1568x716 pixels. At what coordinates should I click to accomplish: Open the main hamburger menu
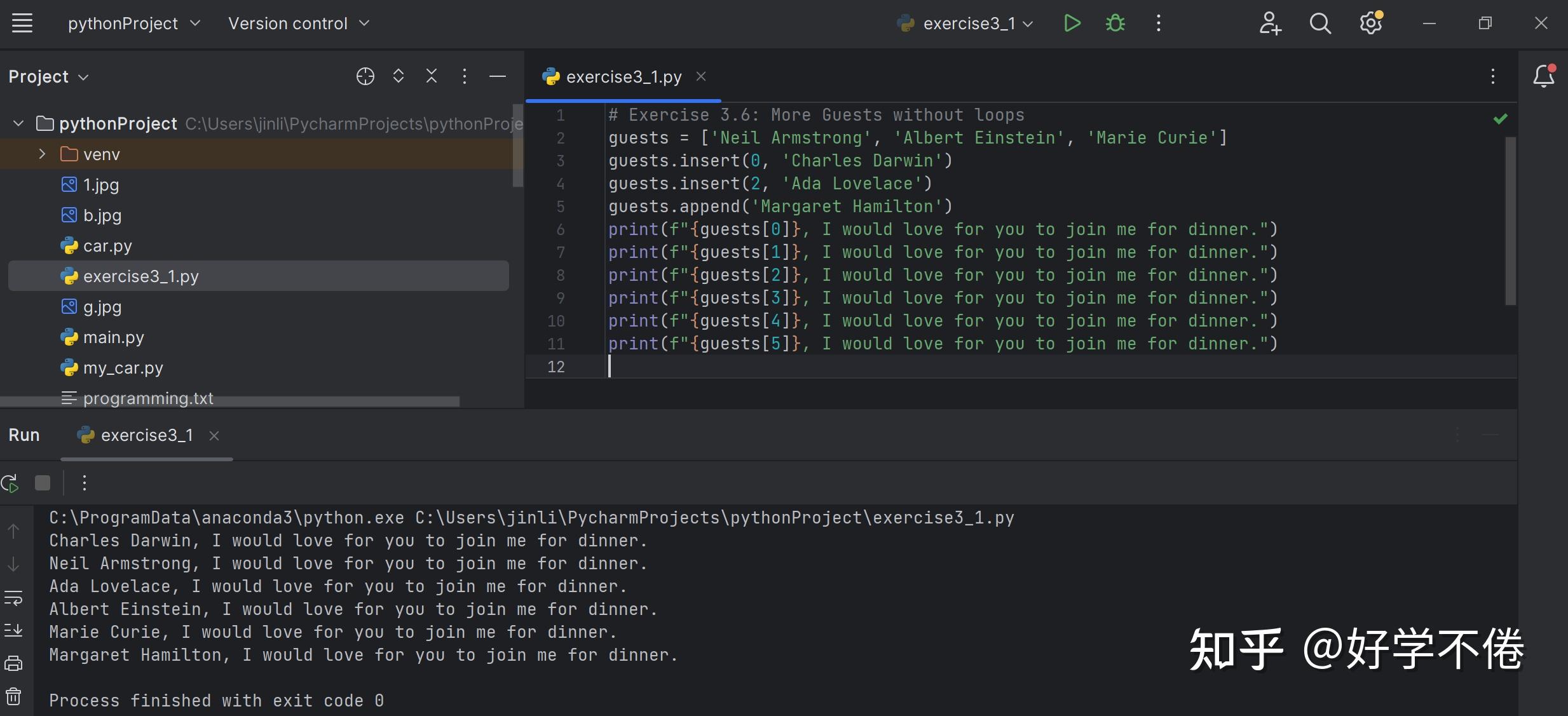23,23
